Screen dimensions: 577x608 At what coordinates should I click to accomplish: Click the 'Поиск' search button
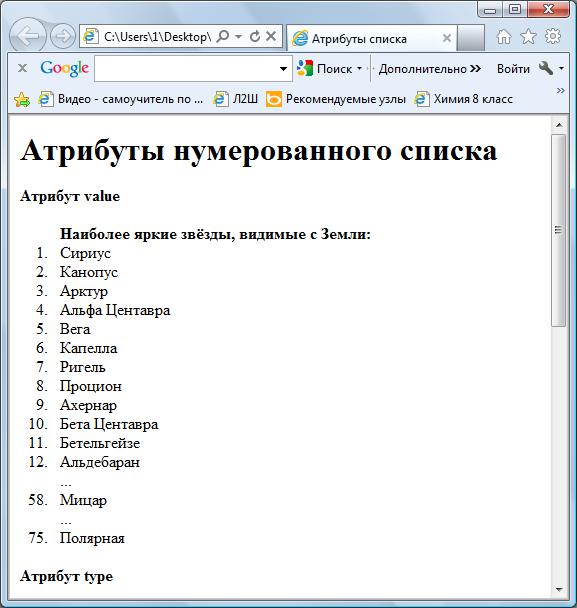(325, 69)
